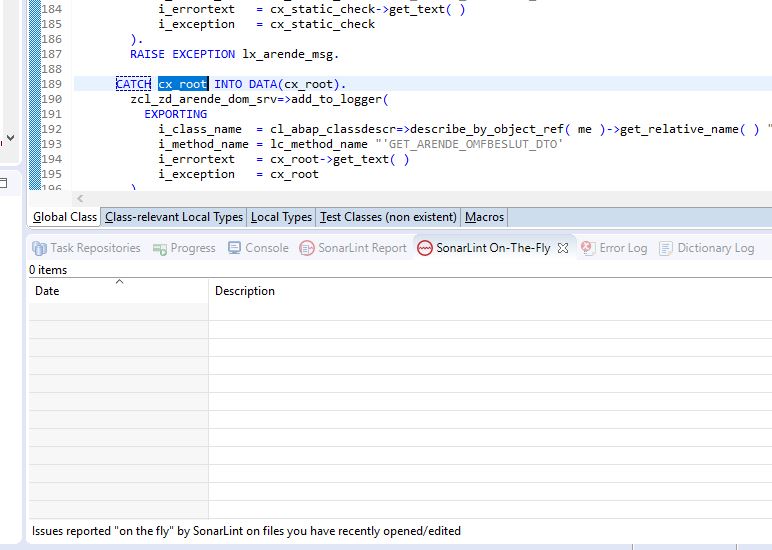
Task: Click the SonarLint On-The-Fly red icon
Action: pyautogui.click(x=424, y=248)
